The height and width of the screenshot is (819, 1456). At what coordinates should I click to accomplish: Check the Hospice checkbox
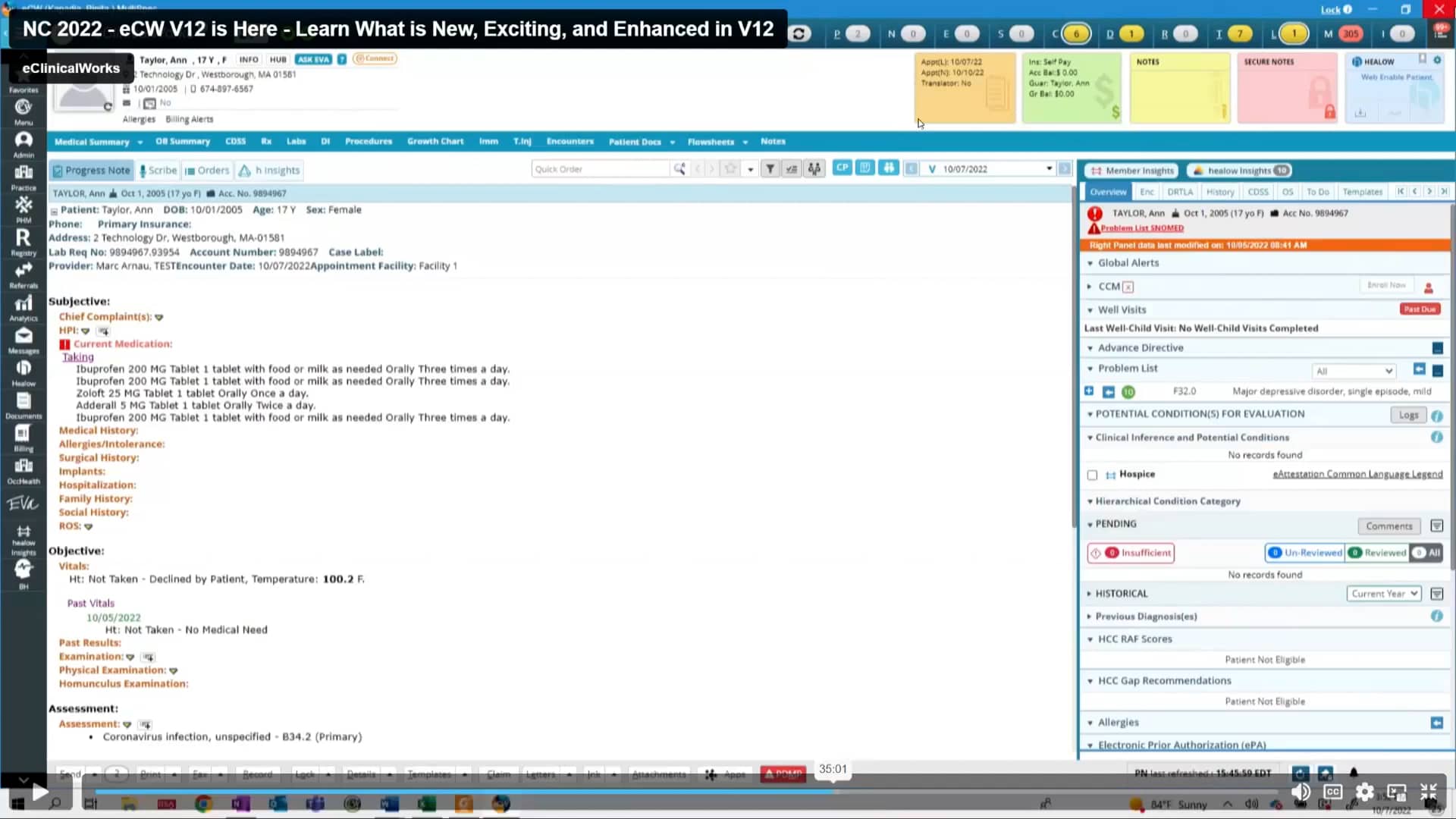click(1093, 475)
